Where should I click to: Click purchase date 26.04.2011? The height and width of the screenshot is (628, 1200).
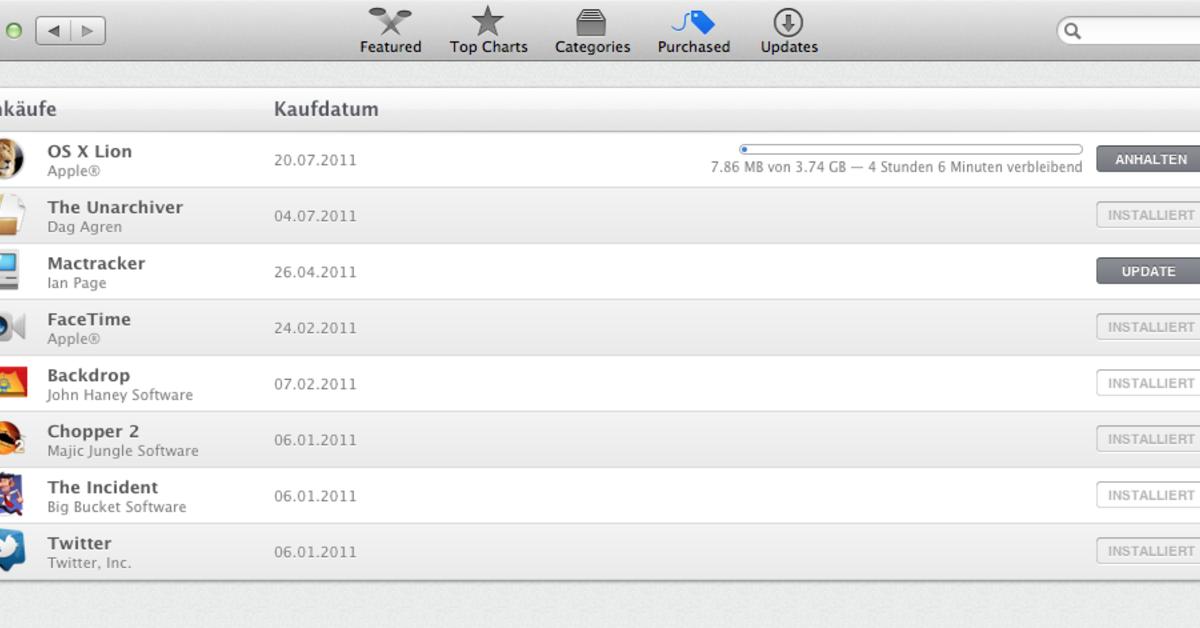tap(315, 272)
